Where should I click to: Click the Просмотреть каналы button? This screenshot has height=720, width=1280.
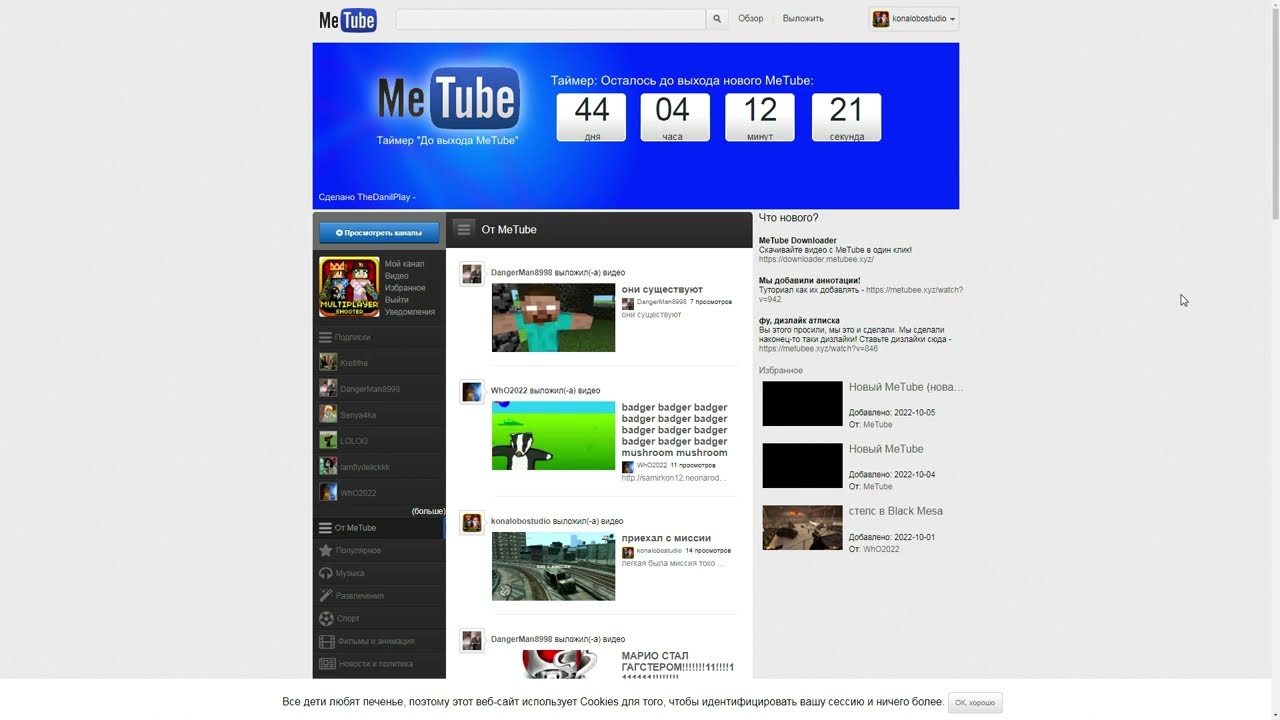tap(379, 233)
